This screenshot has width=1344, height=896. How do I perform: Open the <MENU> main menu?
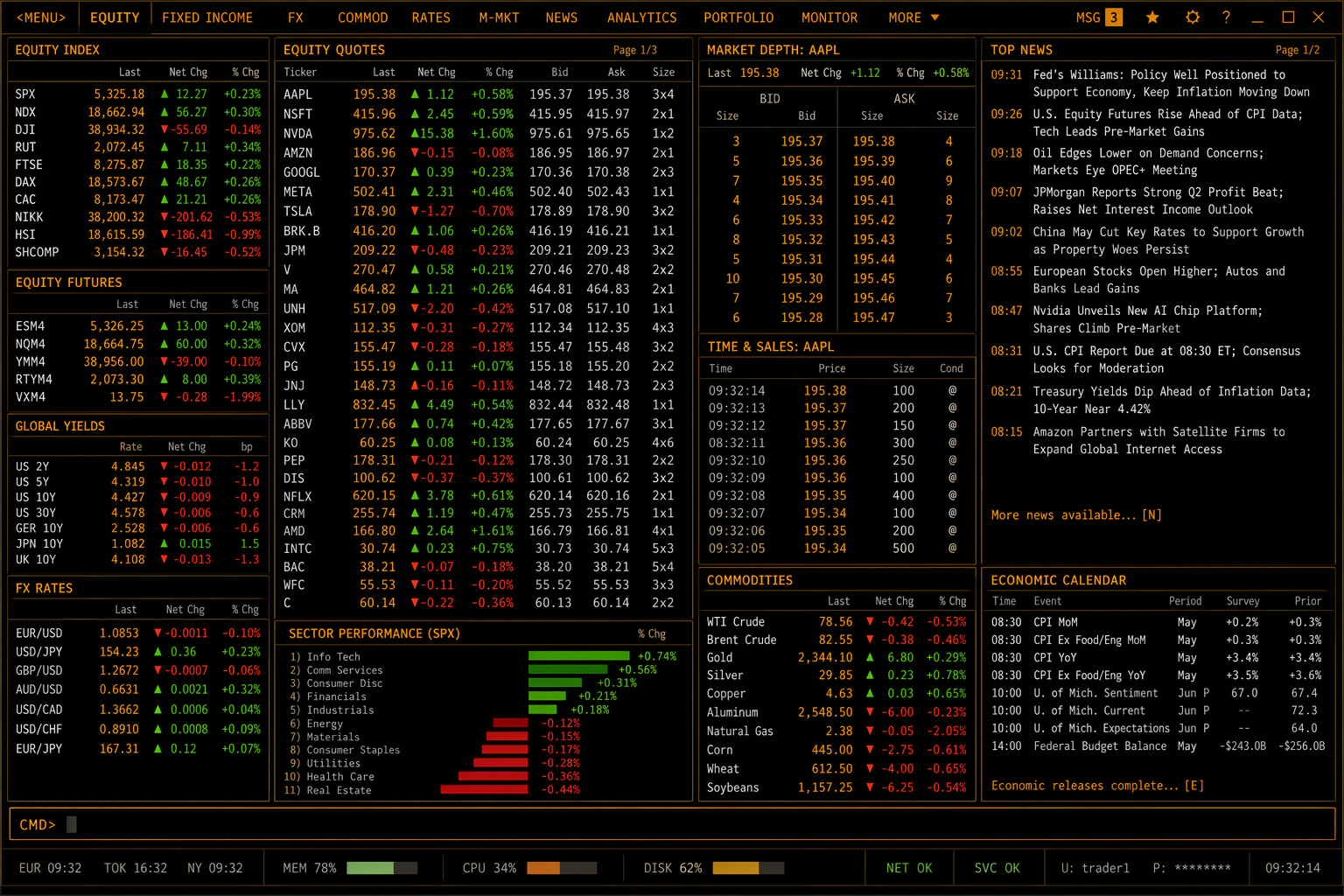pyautogui.click(x=41, y=17)
